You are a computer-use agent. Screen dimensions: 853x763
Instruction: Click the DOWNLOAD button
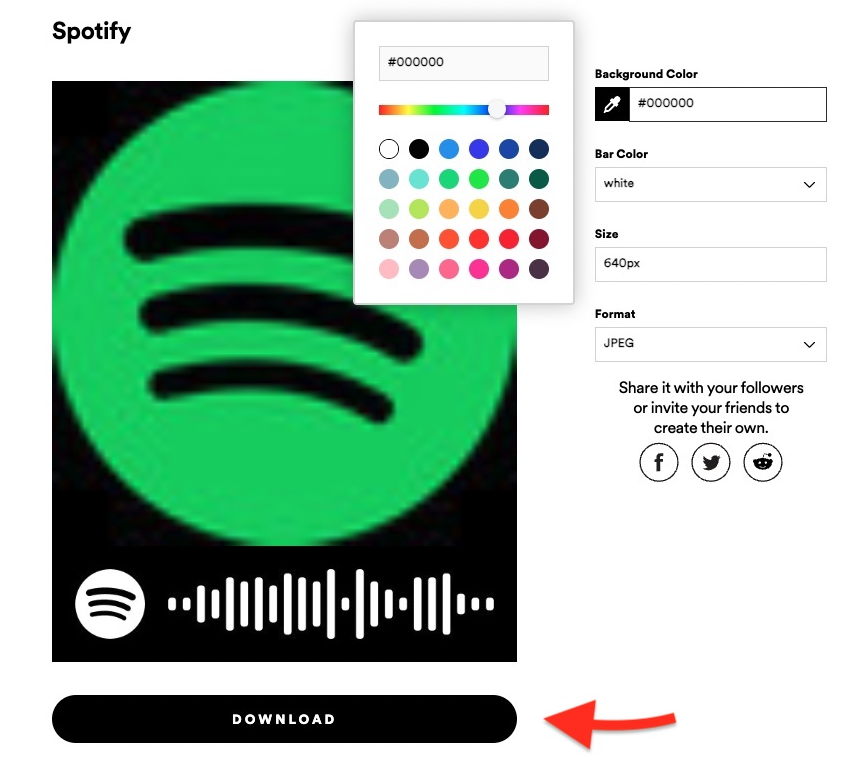coord(284,719)
